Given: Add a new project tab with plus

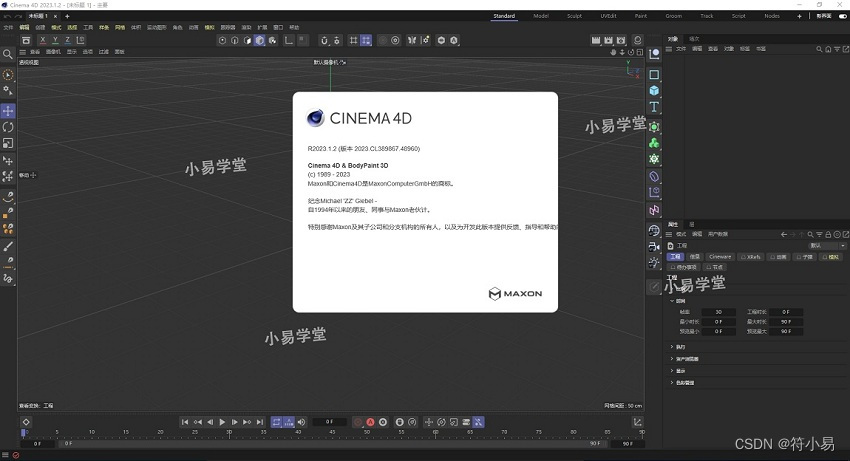Looking at the screenshot, I should point(67,16).
